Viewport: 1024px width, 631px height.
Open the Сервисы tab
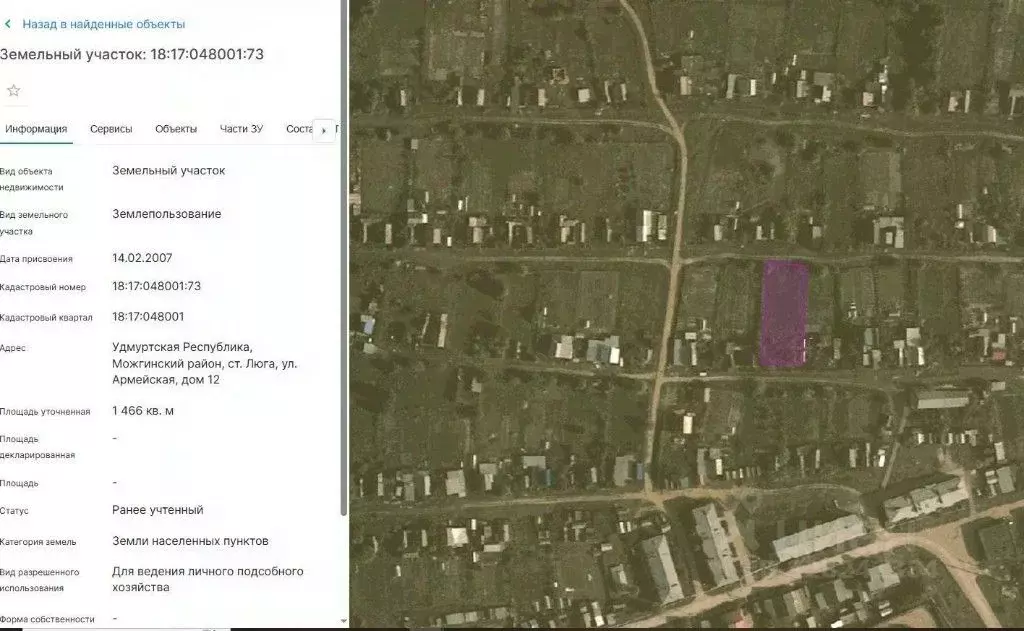(111, 129)
